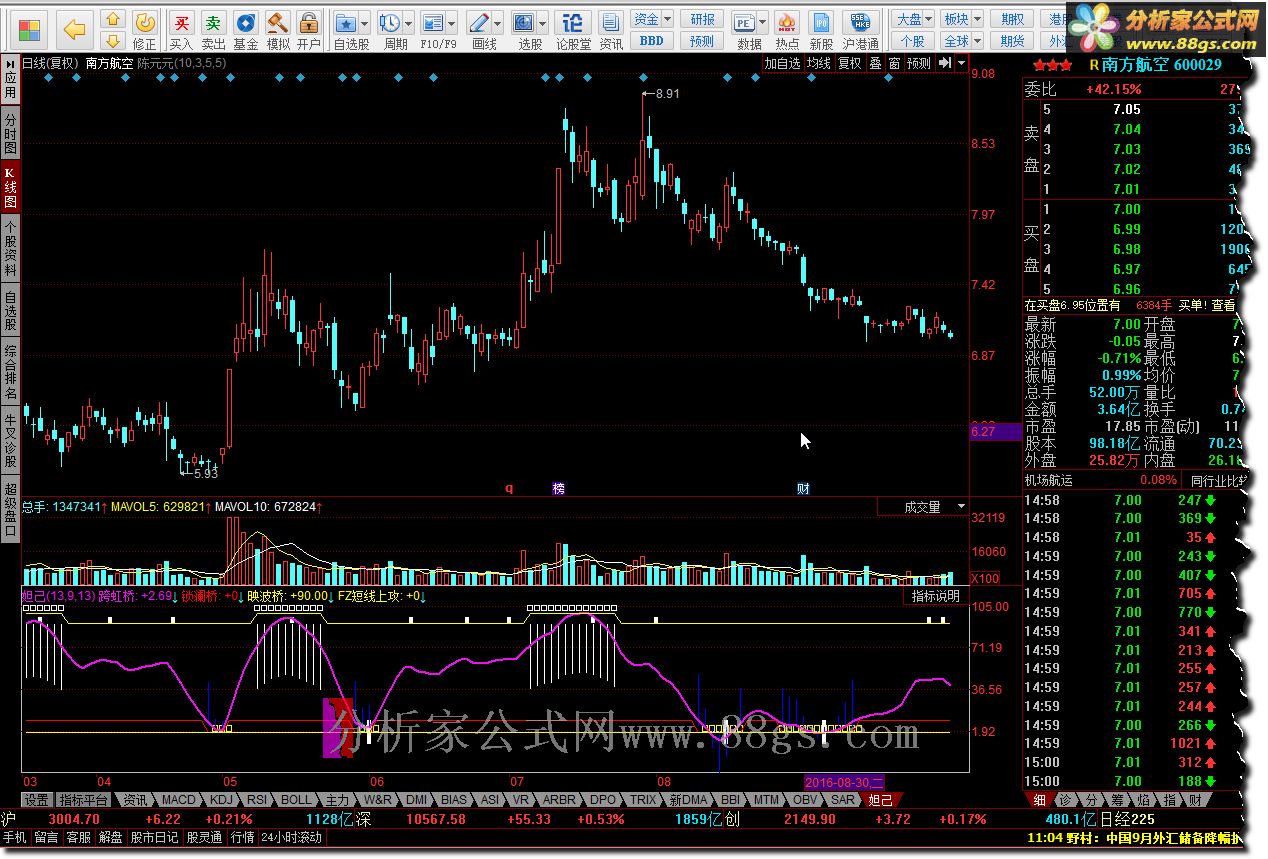This screenshot has width=1268, height=859.
Task: Click the purple 榜 marker on the chart
Action: tap(559, 488)
